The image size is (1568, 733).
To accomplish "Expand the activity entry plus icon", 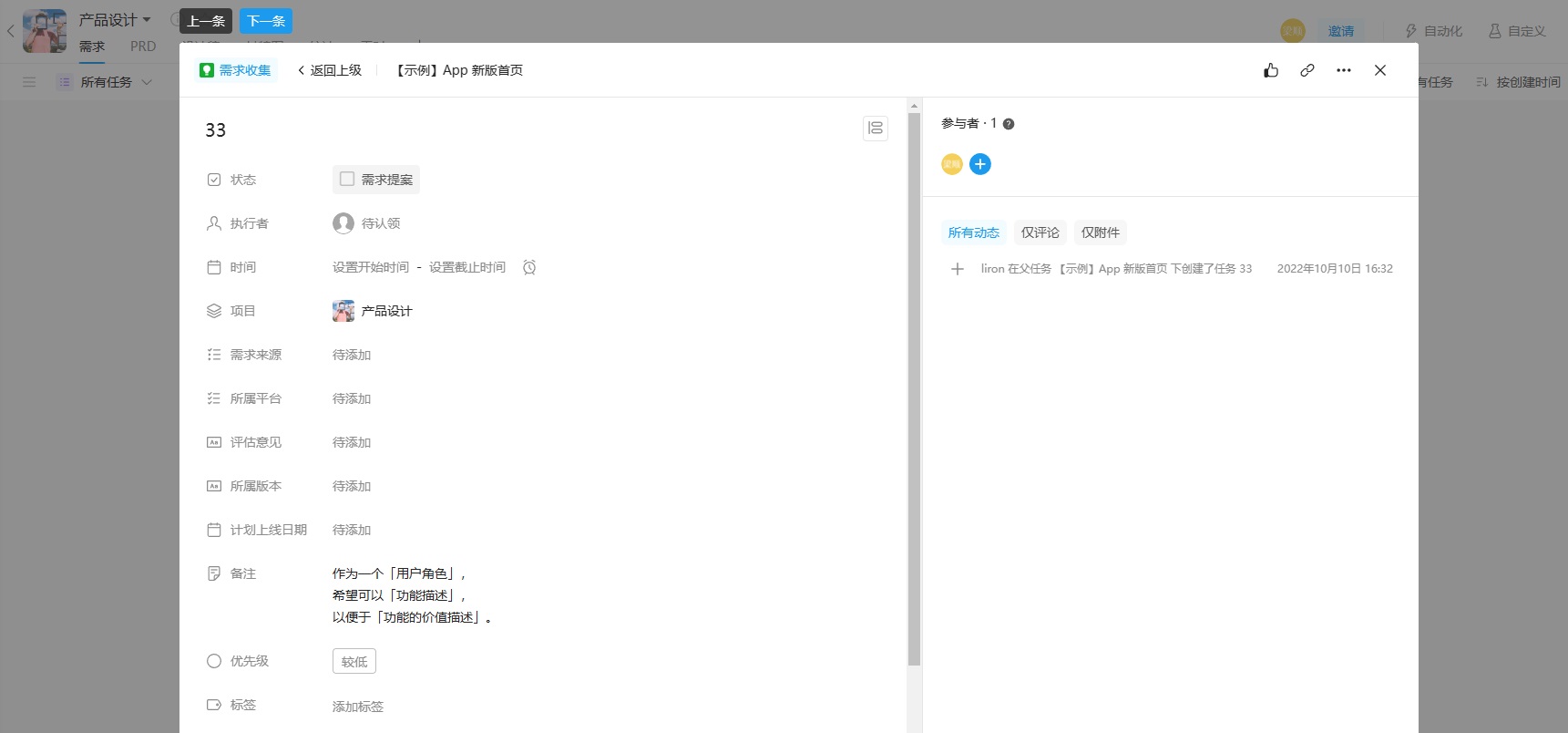I will coord(958,269).
